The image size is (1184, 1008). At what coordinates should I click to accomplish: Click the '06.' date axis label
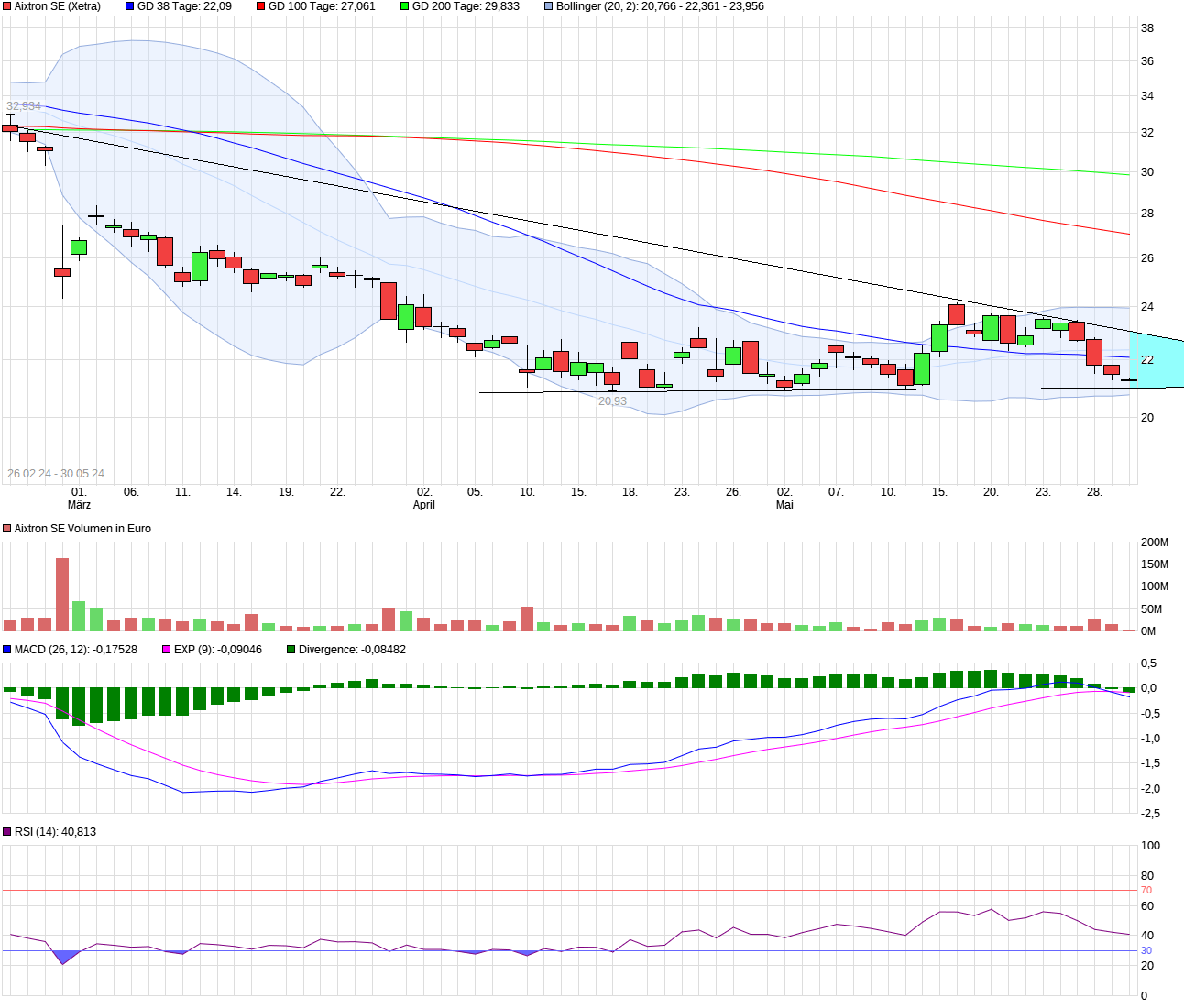click(x=131, y=492)
